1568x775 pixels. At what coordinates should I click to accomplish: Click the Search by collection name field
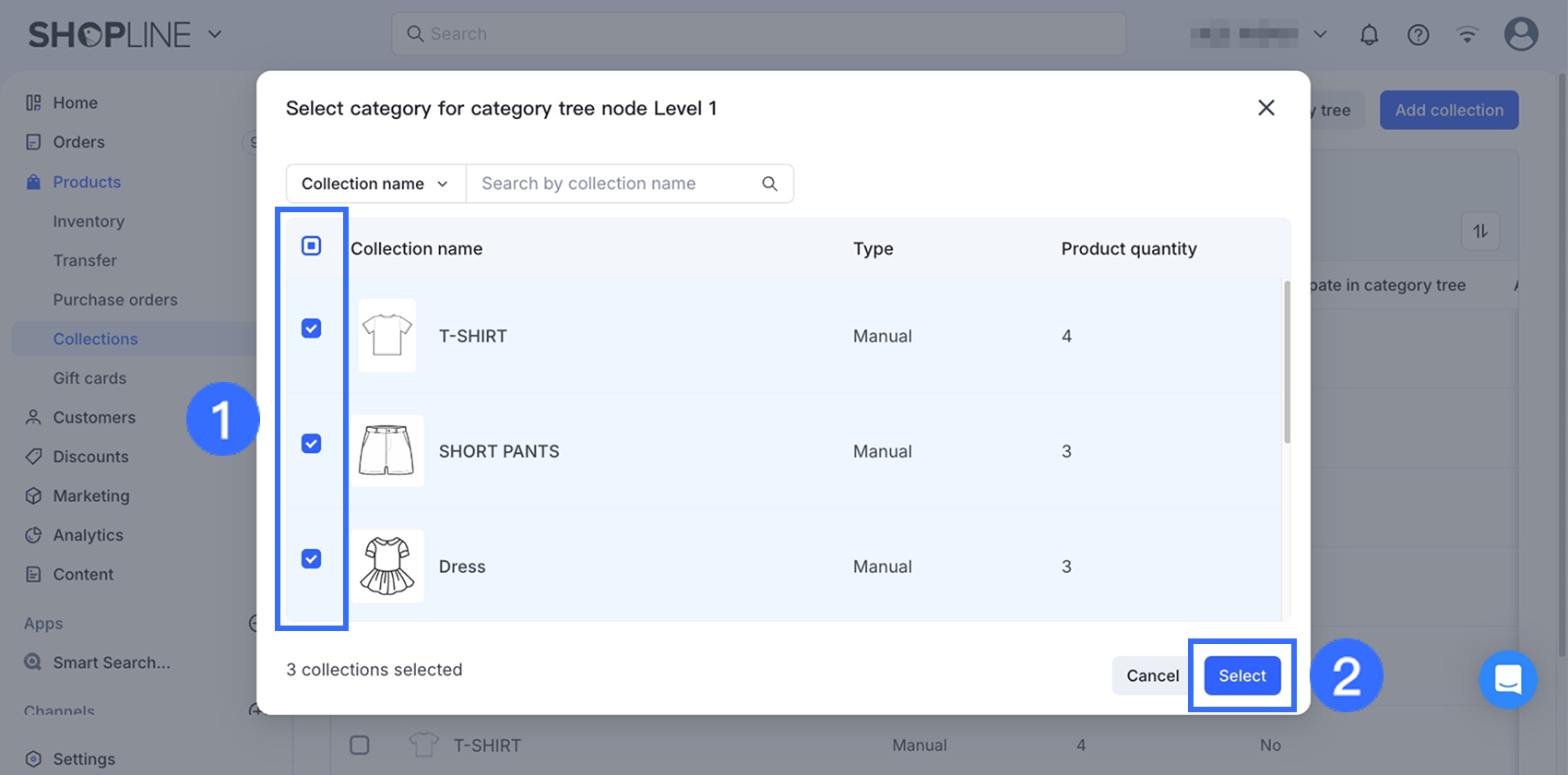[x=613, y=184]
